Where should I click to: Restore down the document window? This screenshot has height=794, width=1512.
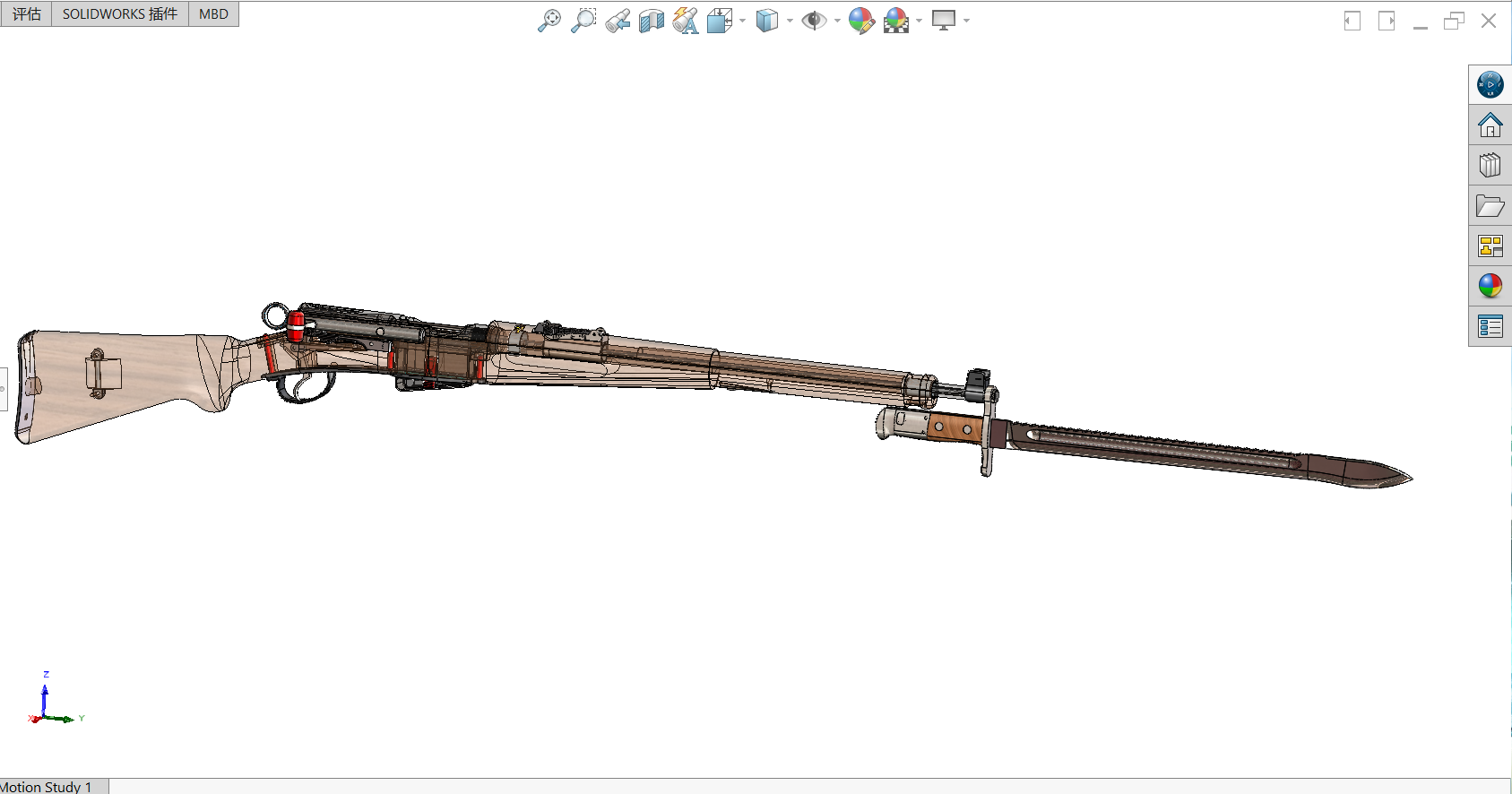1454,21
